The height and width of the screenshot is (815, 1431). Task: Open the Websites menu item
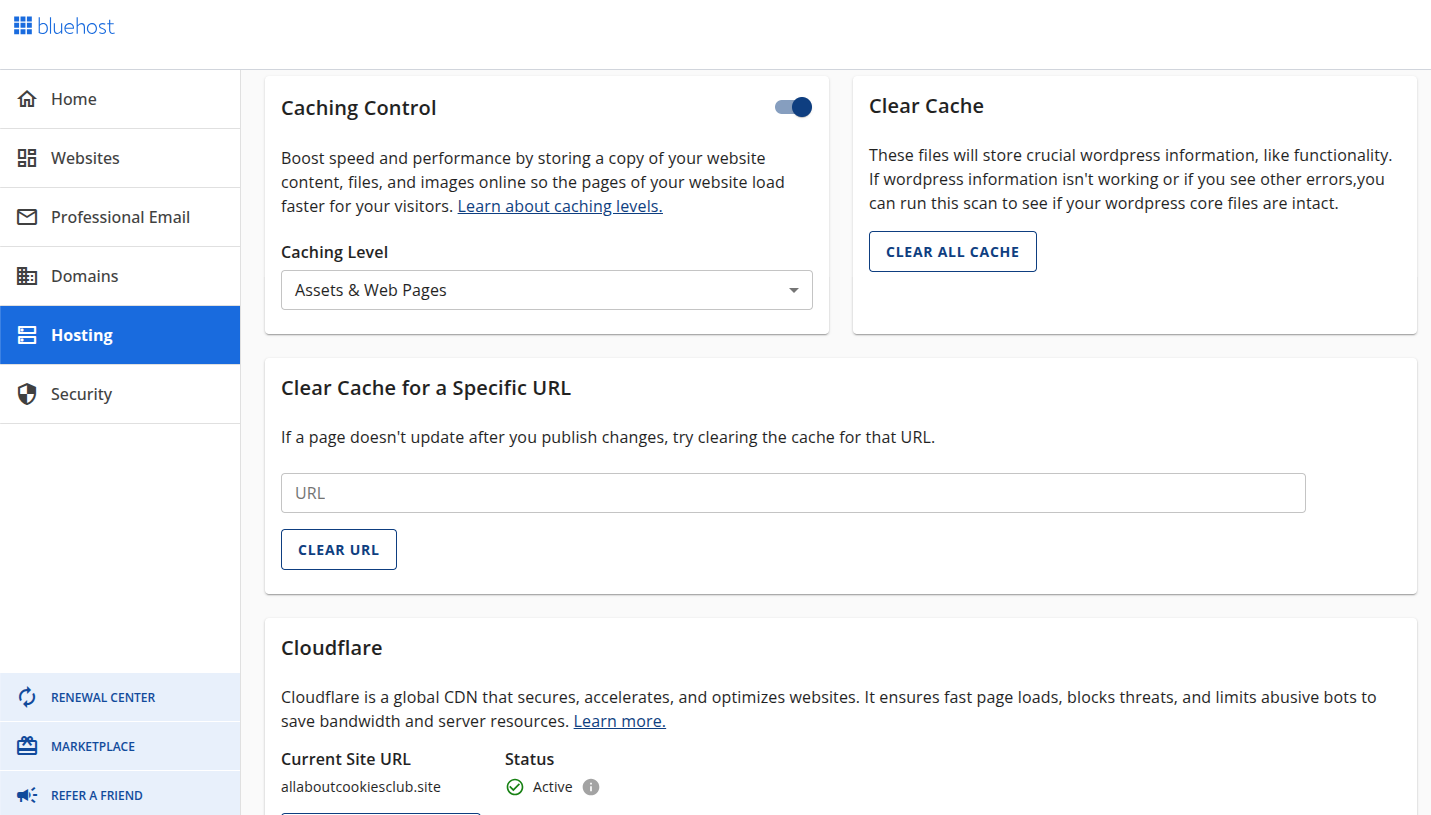point(120,158)
